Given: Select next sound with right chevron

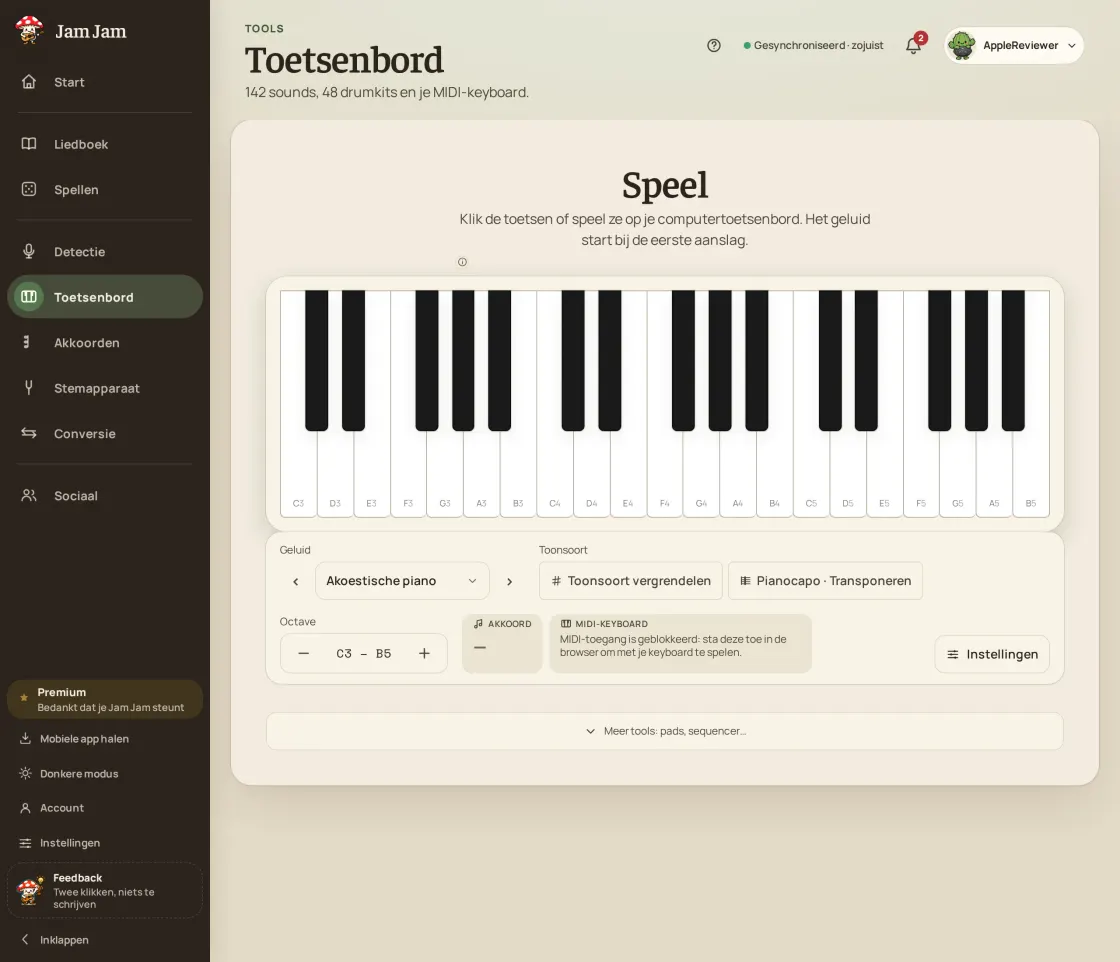Looking at the screenshot, I should tap(509, 581).
